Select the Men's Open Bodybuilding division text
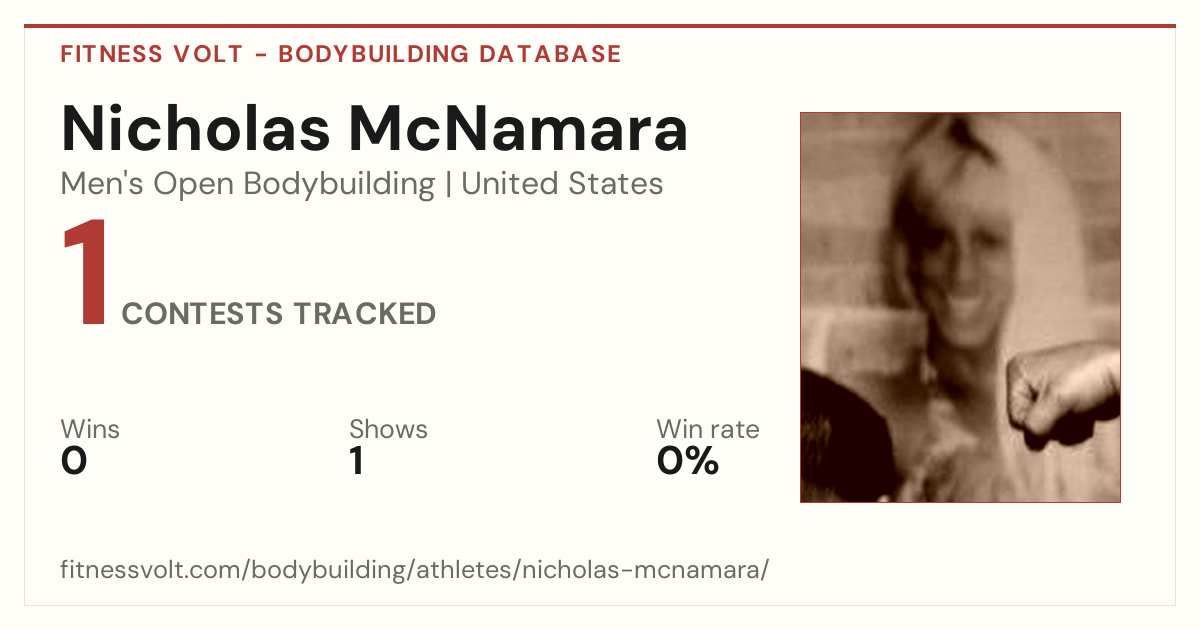The image size is (1200, 630). [248, 184]
